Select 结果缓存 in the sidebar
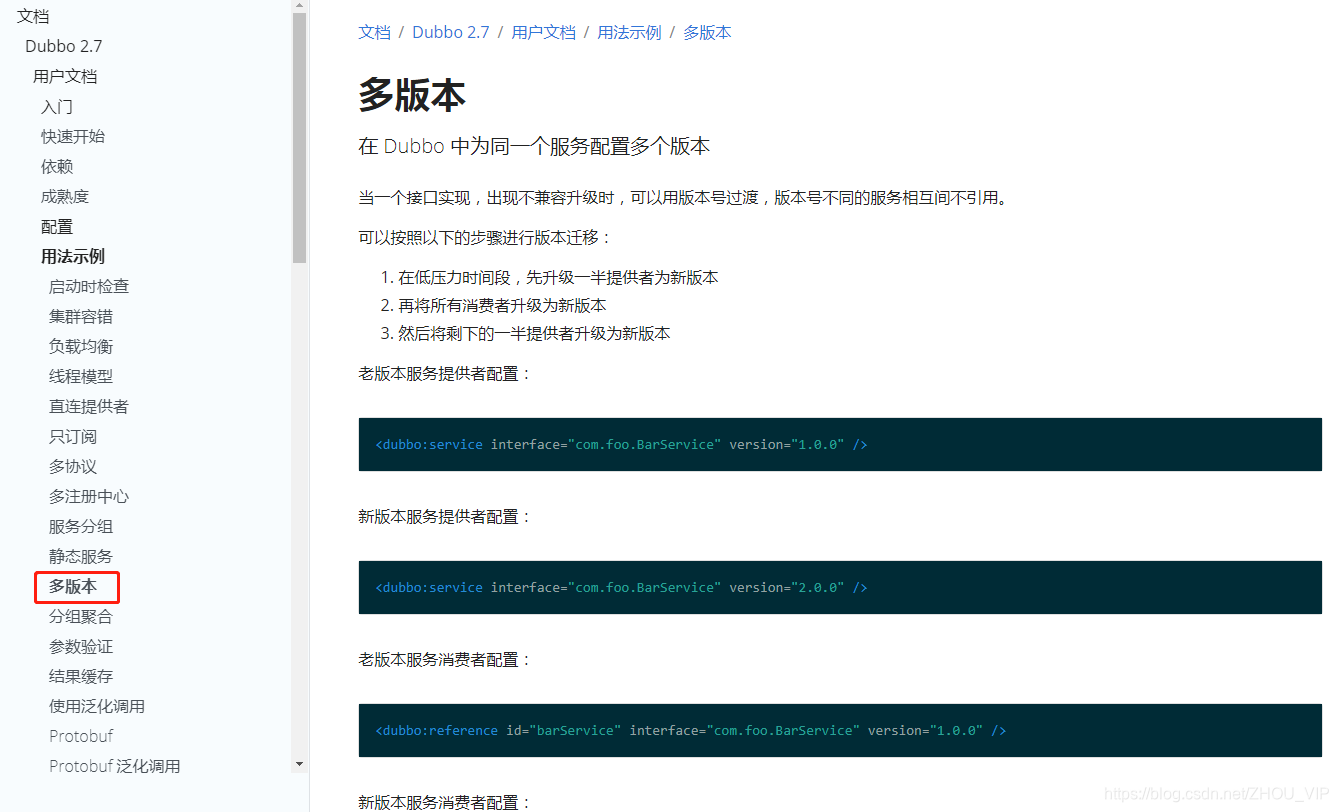This screenshot has width=1338, height=812. click(81, 677)
